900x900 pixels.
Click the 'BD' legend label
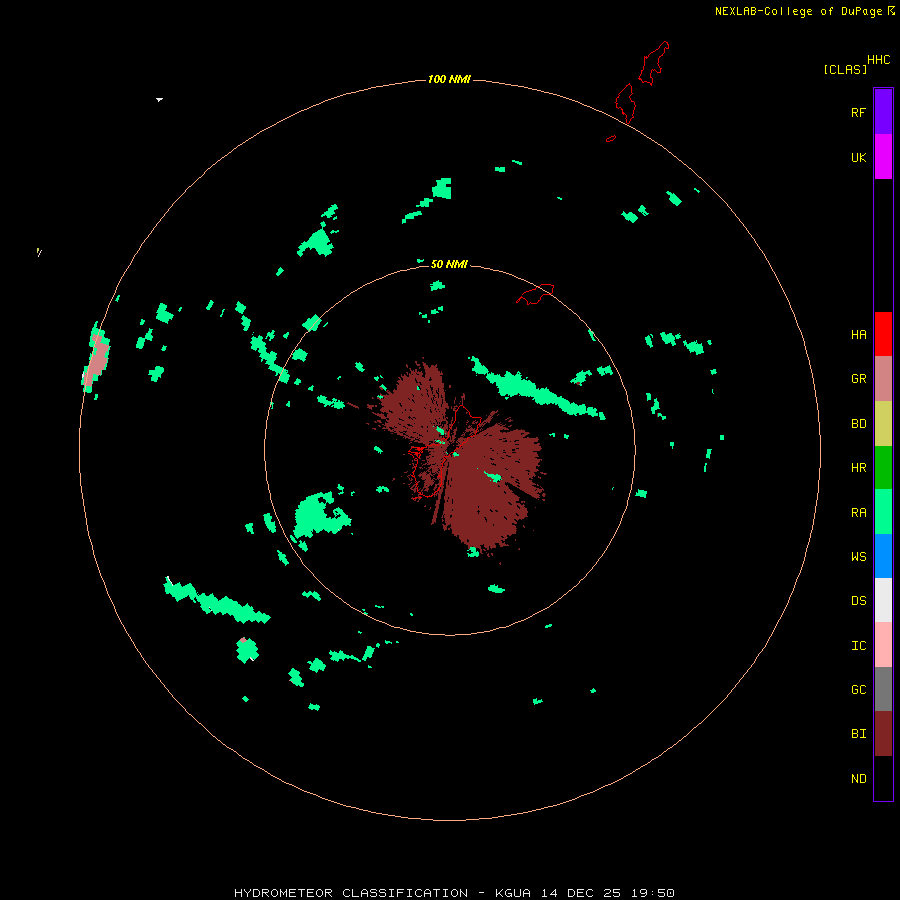[858, 424]
